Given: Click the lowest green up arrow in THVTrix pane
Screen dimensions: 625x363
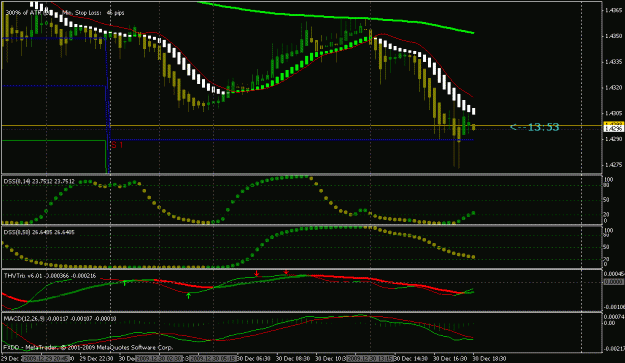Looking at the screenshot, I should [x=189, y=296].
